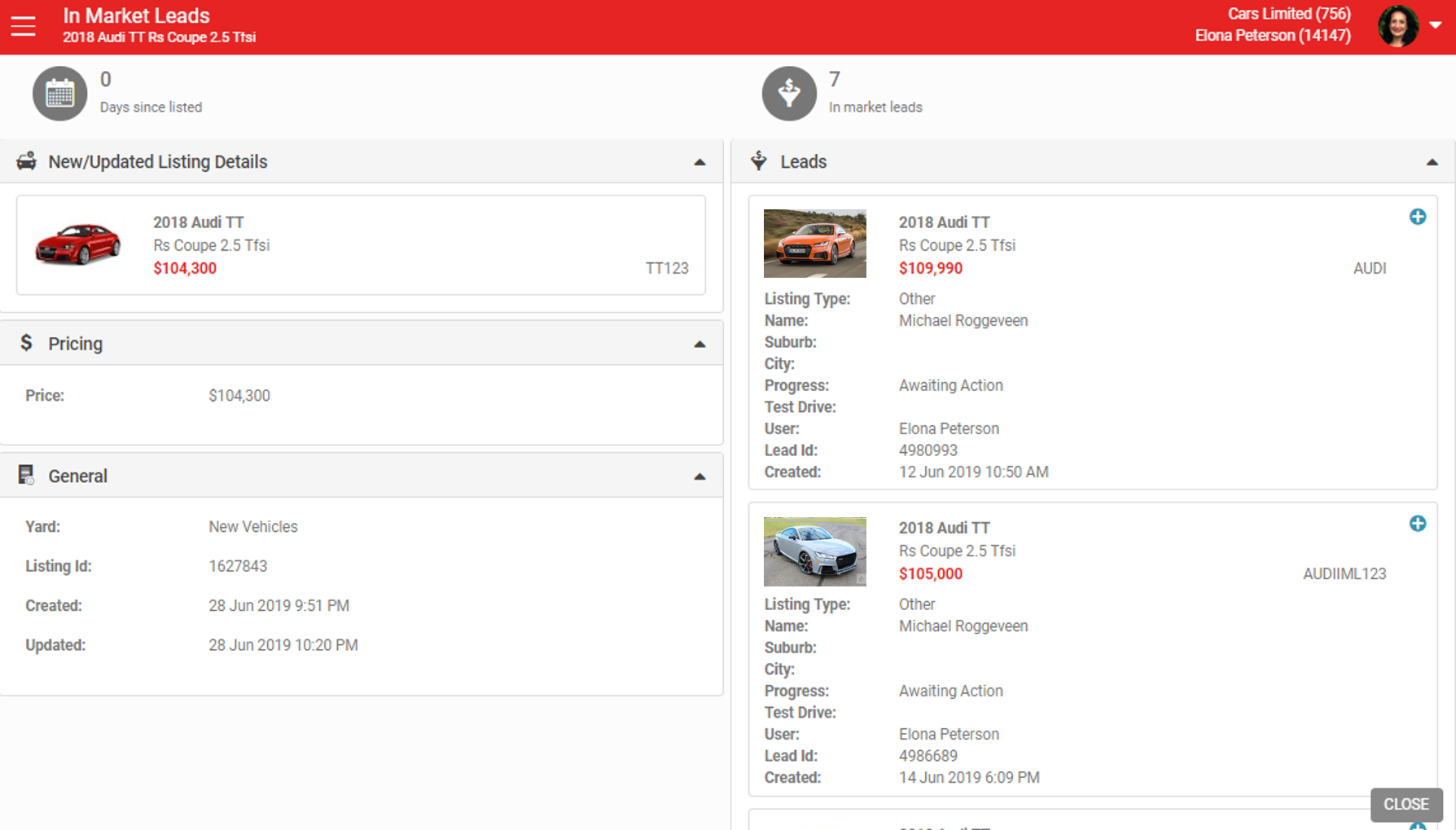Open red Audi TT listing thumbnail
Screen dimensions: 1456x830
tap(78, 244)
